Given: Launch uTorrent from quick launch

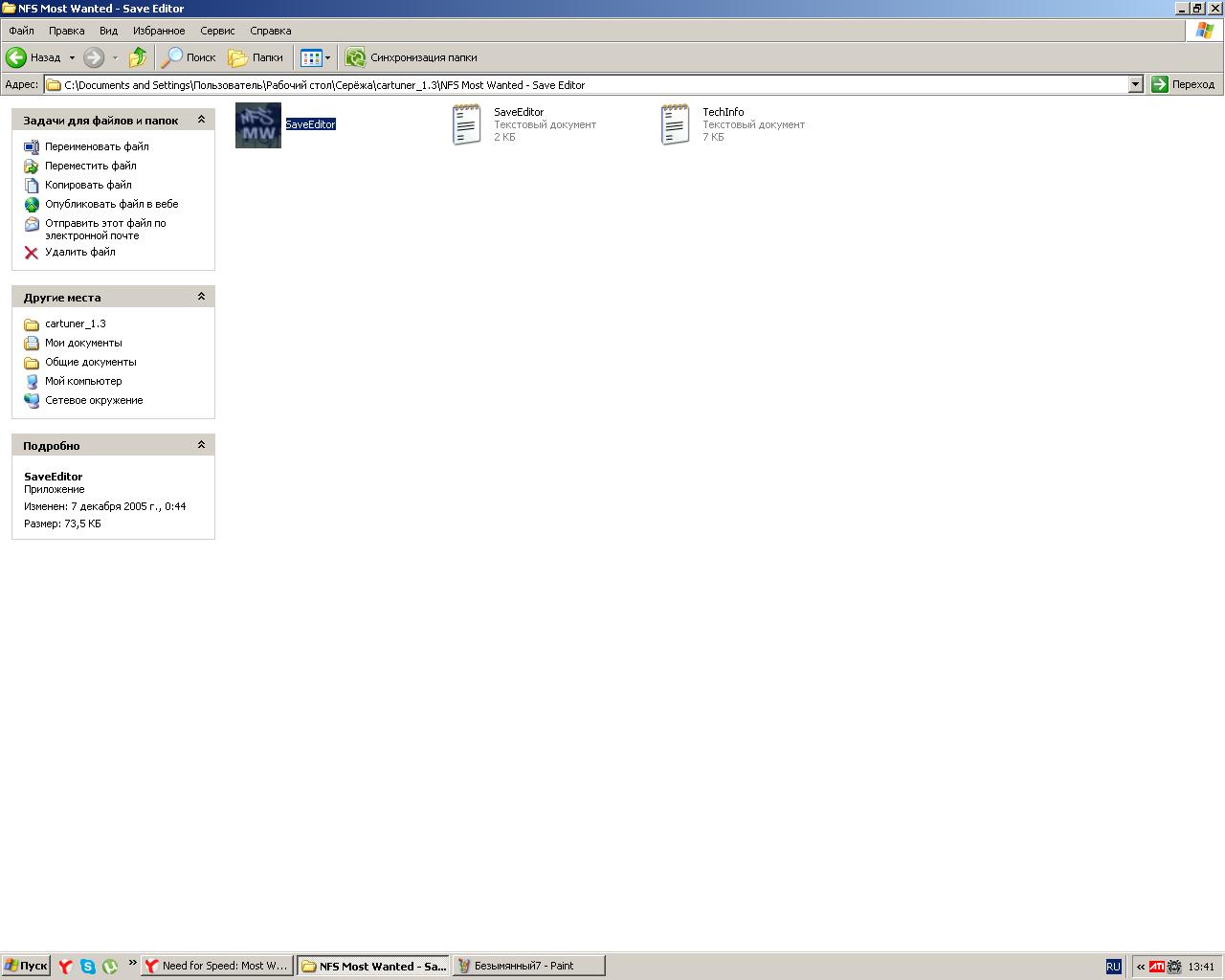Looking at the screenshot, I should pos(110,967).
